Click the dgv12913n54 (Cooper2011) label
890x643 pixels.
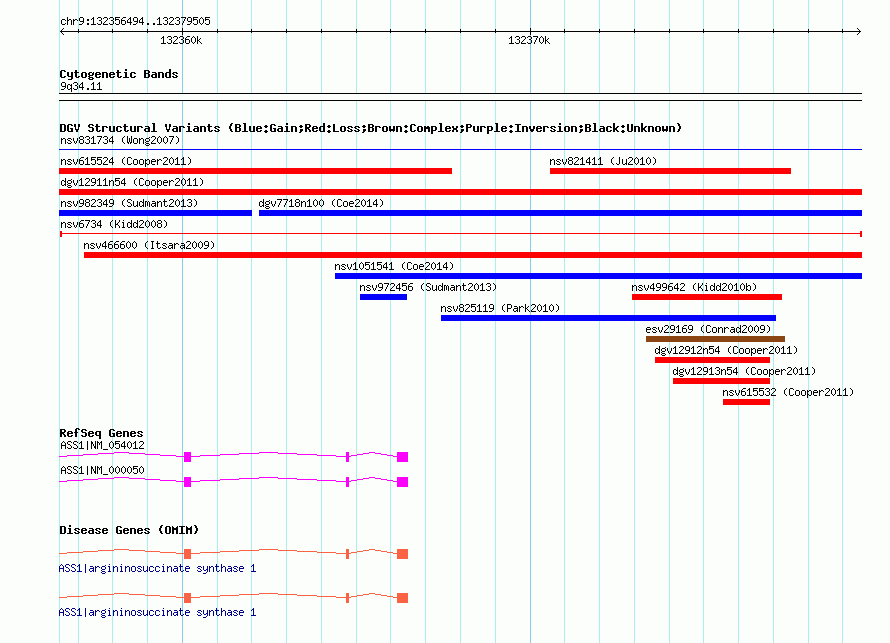click(x=744, y=371)
